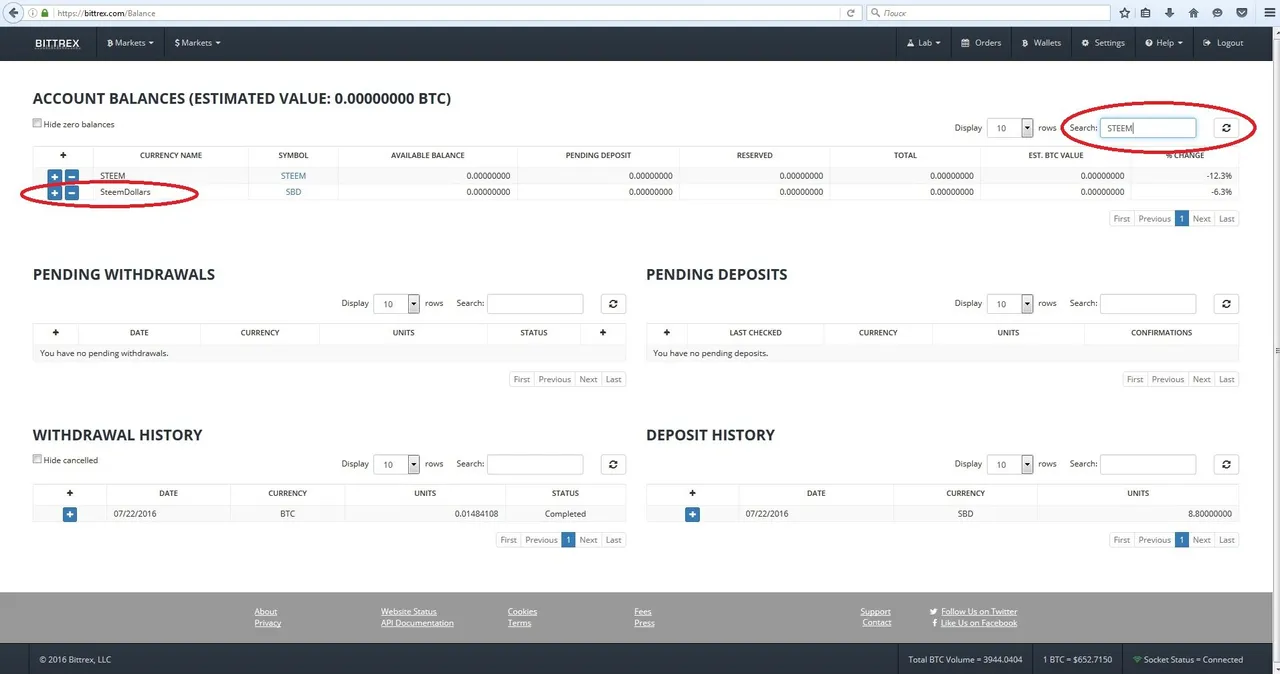Open Like Us on Facebook link
Viewport: 1280px width, 674px height.
click(979, 623)
